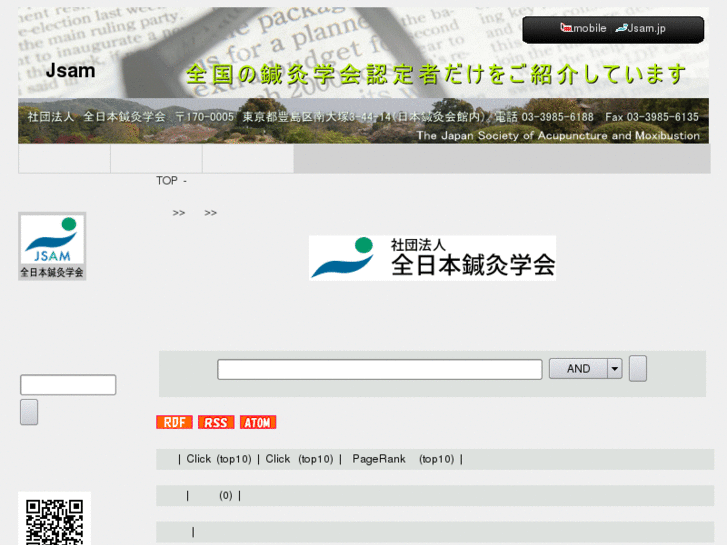Open the AND search mode dropdown
This screenshot has height=545, width=727.
[586, 369]
